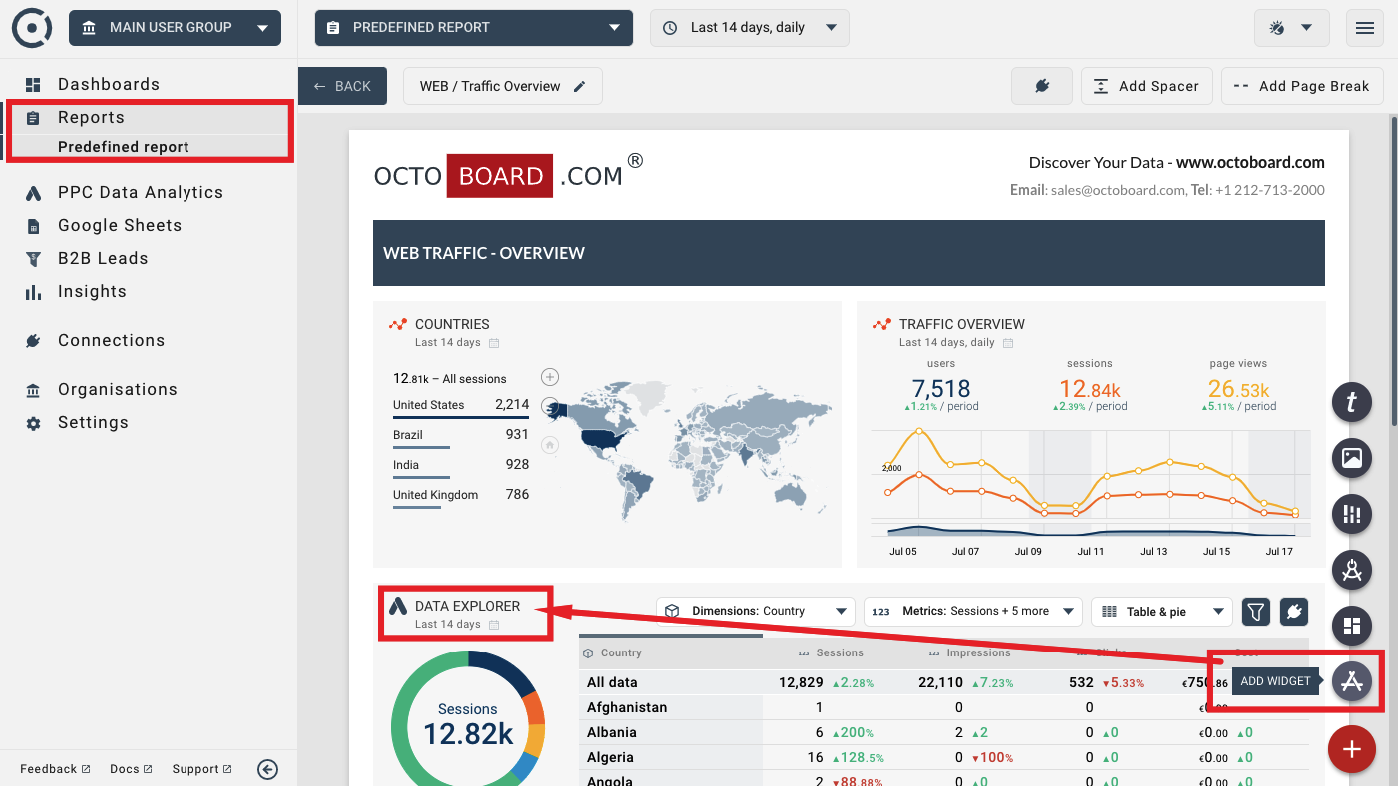Open Reports in sidebar
Viewport: 1398px width, 786px height.
[x=91, y=117]
